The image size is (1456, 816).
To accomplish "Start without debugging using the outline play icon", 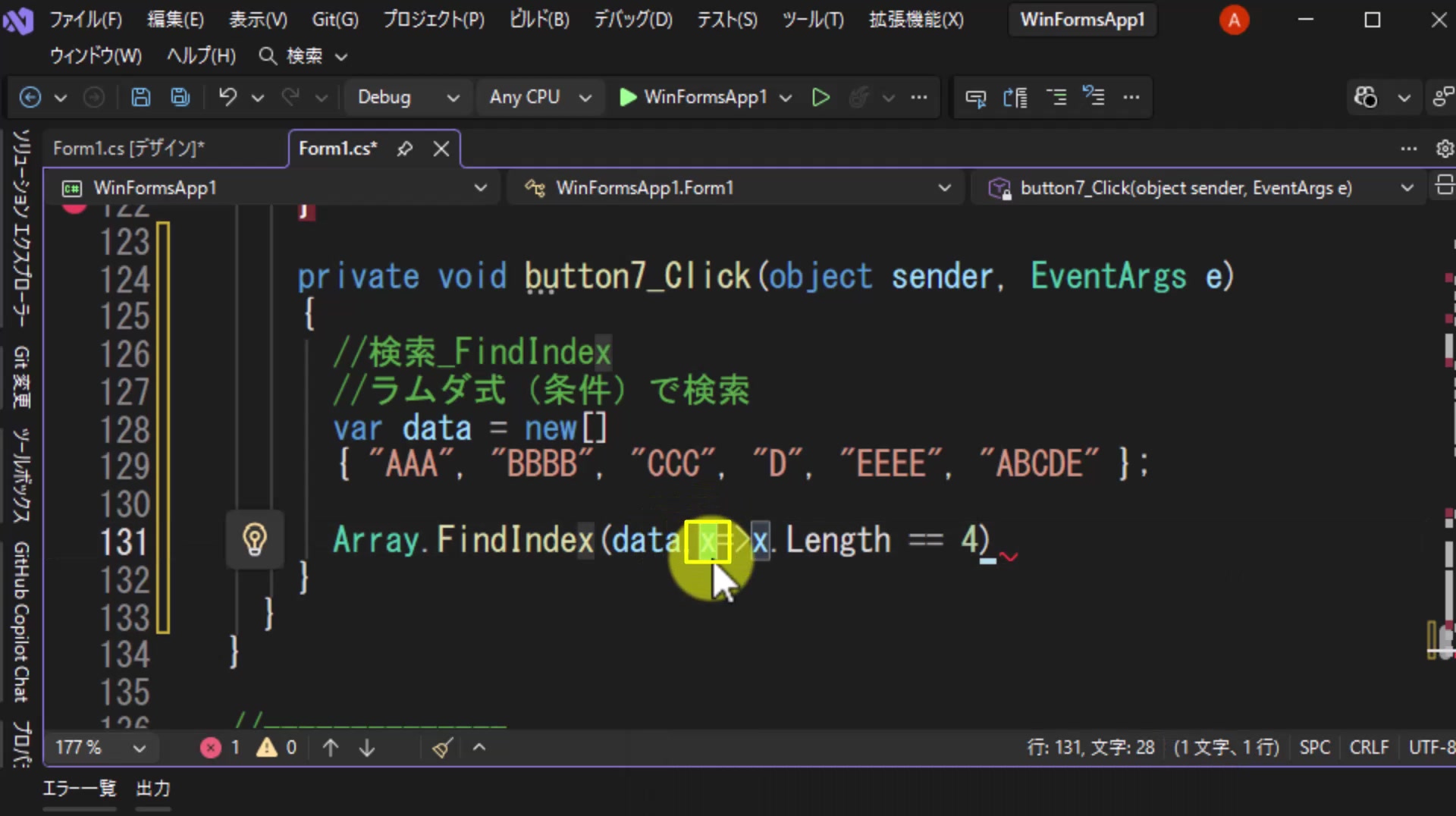I will (x=821, y=97).
